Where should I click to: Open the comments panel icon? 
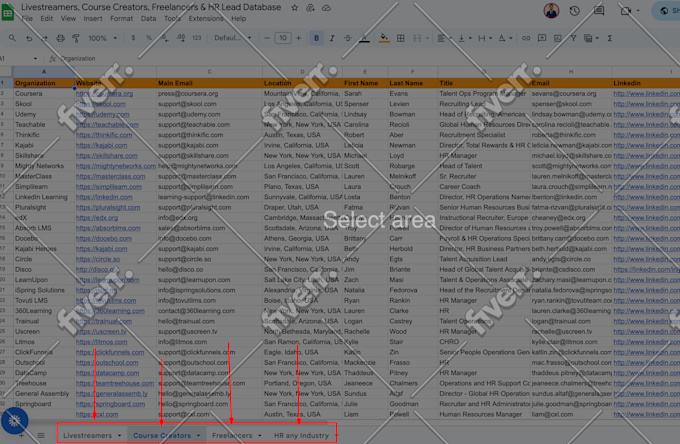click(599, 11)
